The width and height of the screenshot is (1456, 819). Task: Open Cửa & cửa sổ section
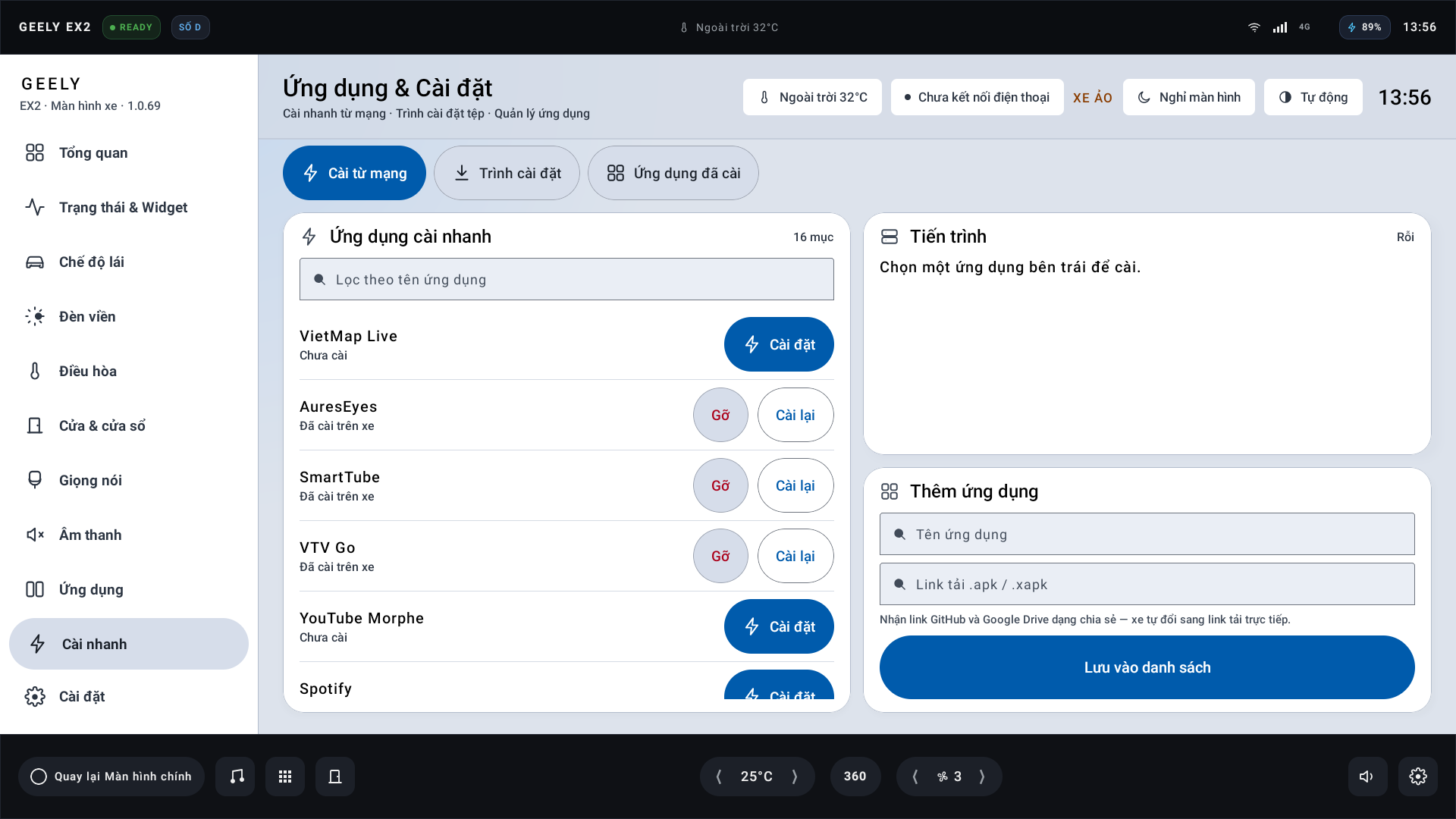coord(129,425)
